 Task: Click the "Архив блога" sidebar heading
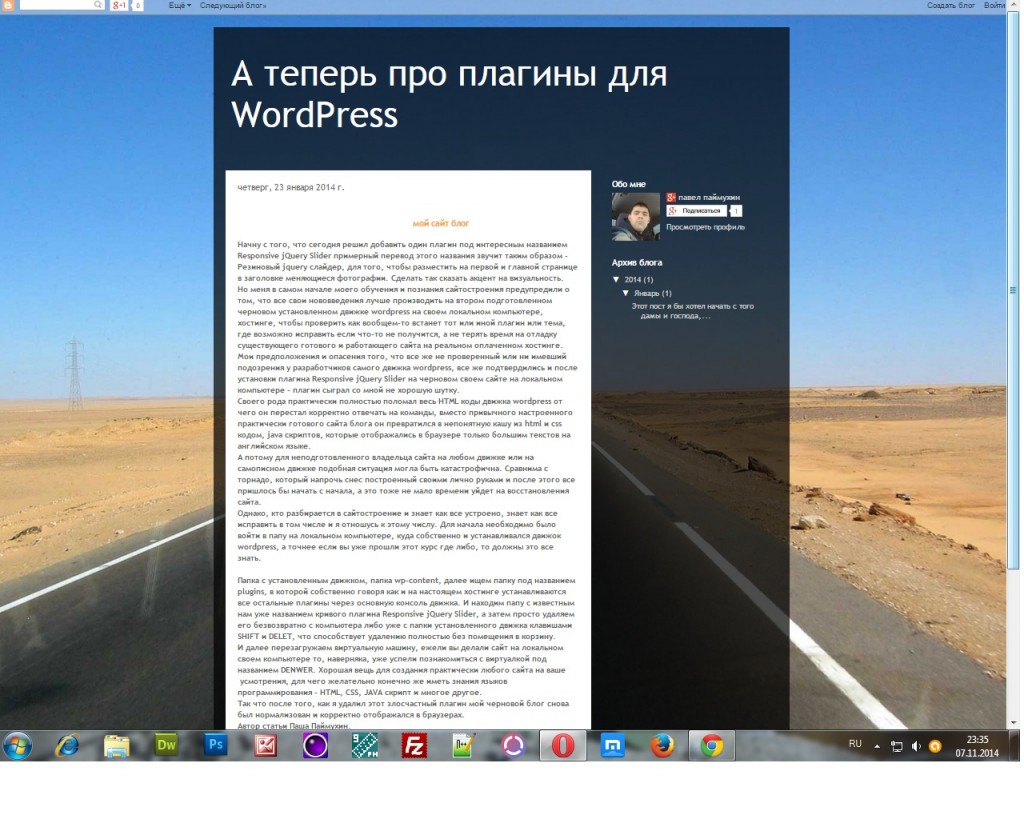tap(637, 263)
